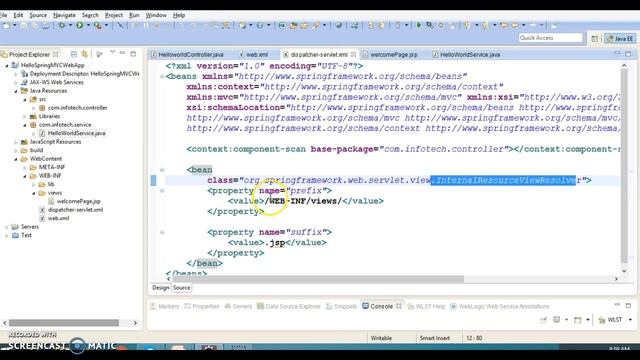Viewport: 640px width, 360px height.
Task: Close the dispatcher-servlet.xml tab
Action: [353, 54]
